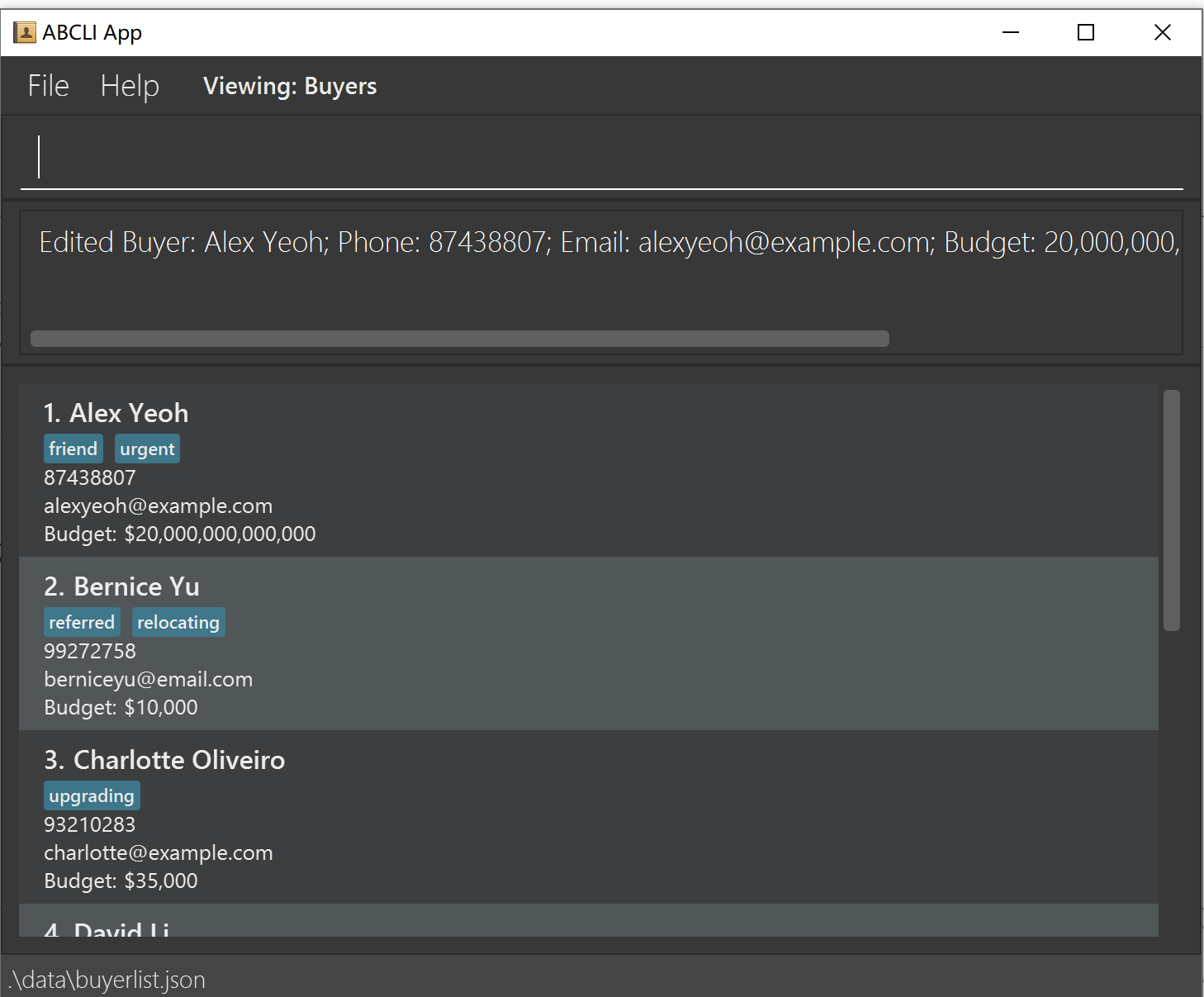Click the referred tag on Bernice Yu
Screen dimensions: 1204x997
(x=82, y=622)
